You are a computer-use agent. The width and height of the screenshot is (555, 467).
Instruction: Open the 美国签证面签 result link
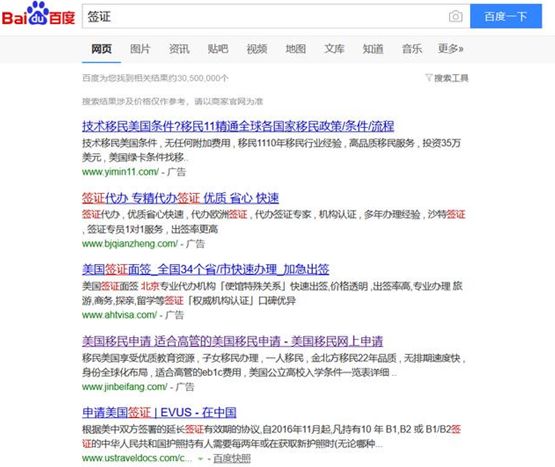click(x=206, y=270)
